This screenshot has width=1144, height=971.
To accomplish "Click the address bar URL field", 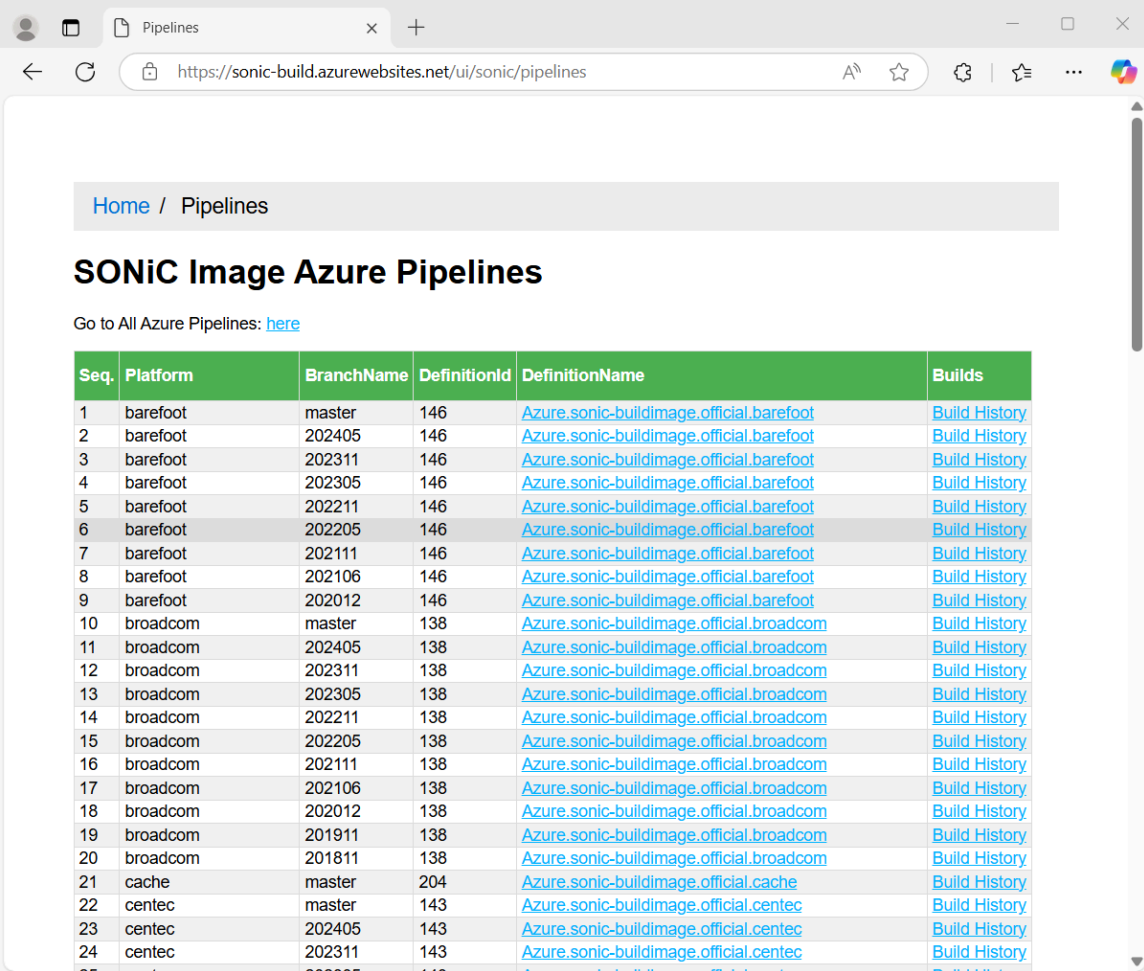I will 500,72.
